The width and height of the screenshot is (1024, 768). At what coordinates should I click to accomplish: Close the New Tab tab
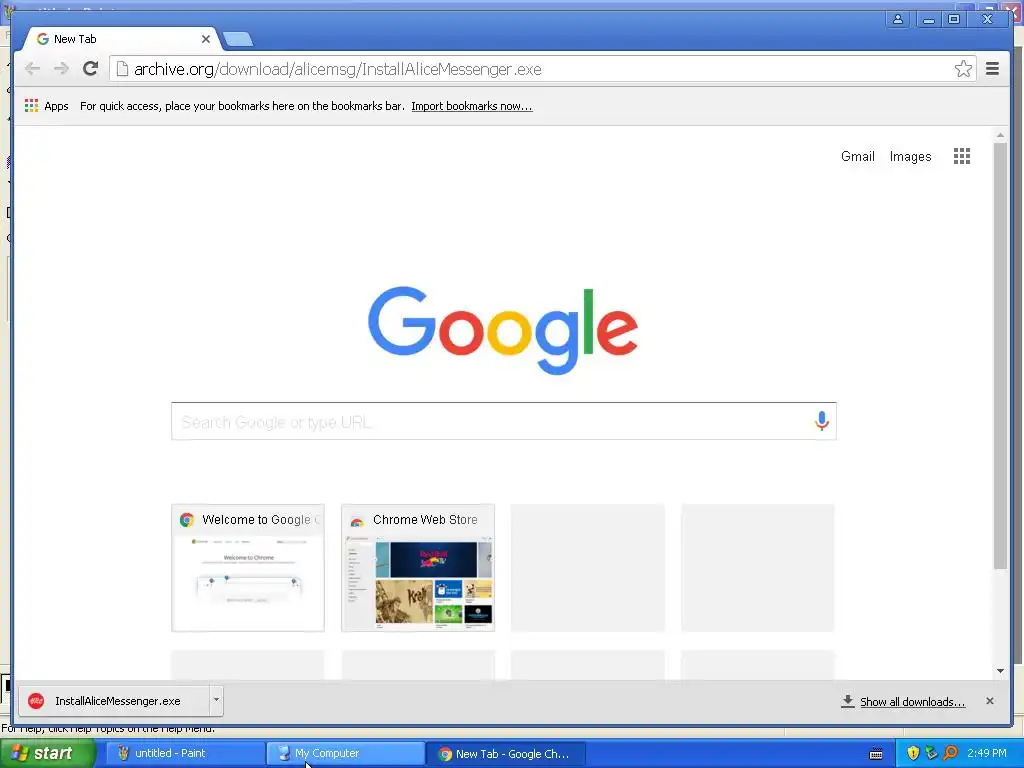(206, 39)
